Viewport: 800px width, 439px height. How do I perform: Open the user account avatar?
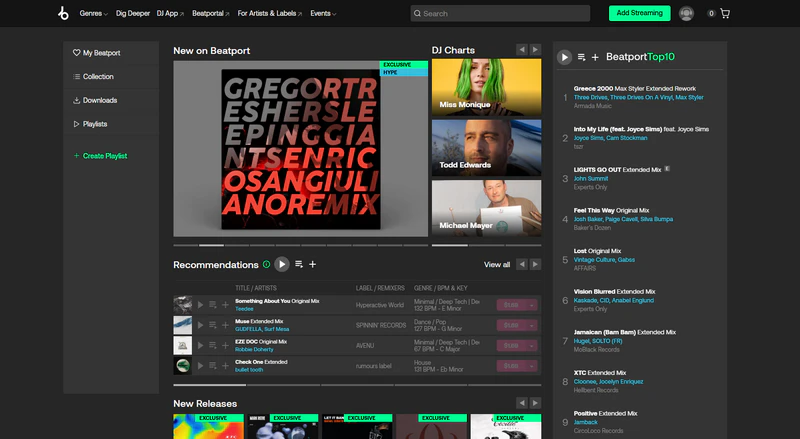(686, 13)
